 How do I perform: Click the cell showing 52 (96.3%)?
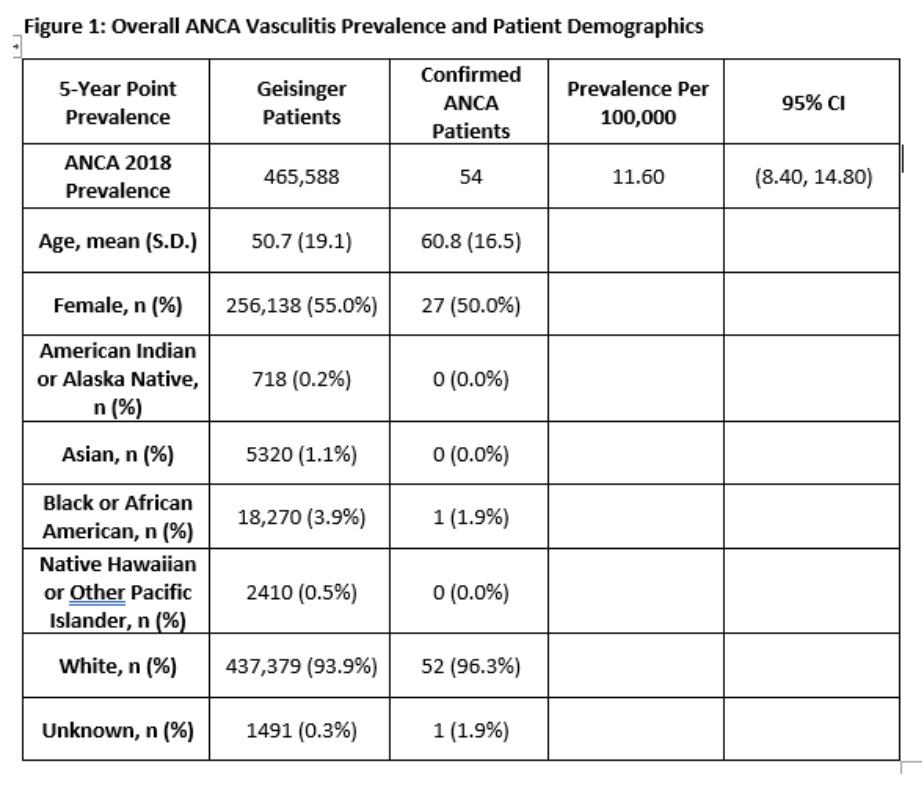click(x=471, y=666)
